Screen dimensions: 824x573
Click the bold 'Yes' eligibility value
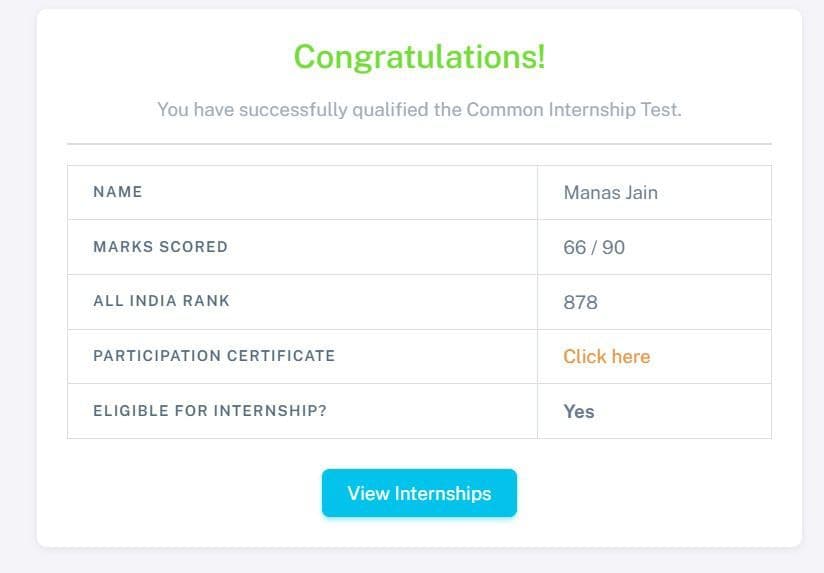click(579, 411)
